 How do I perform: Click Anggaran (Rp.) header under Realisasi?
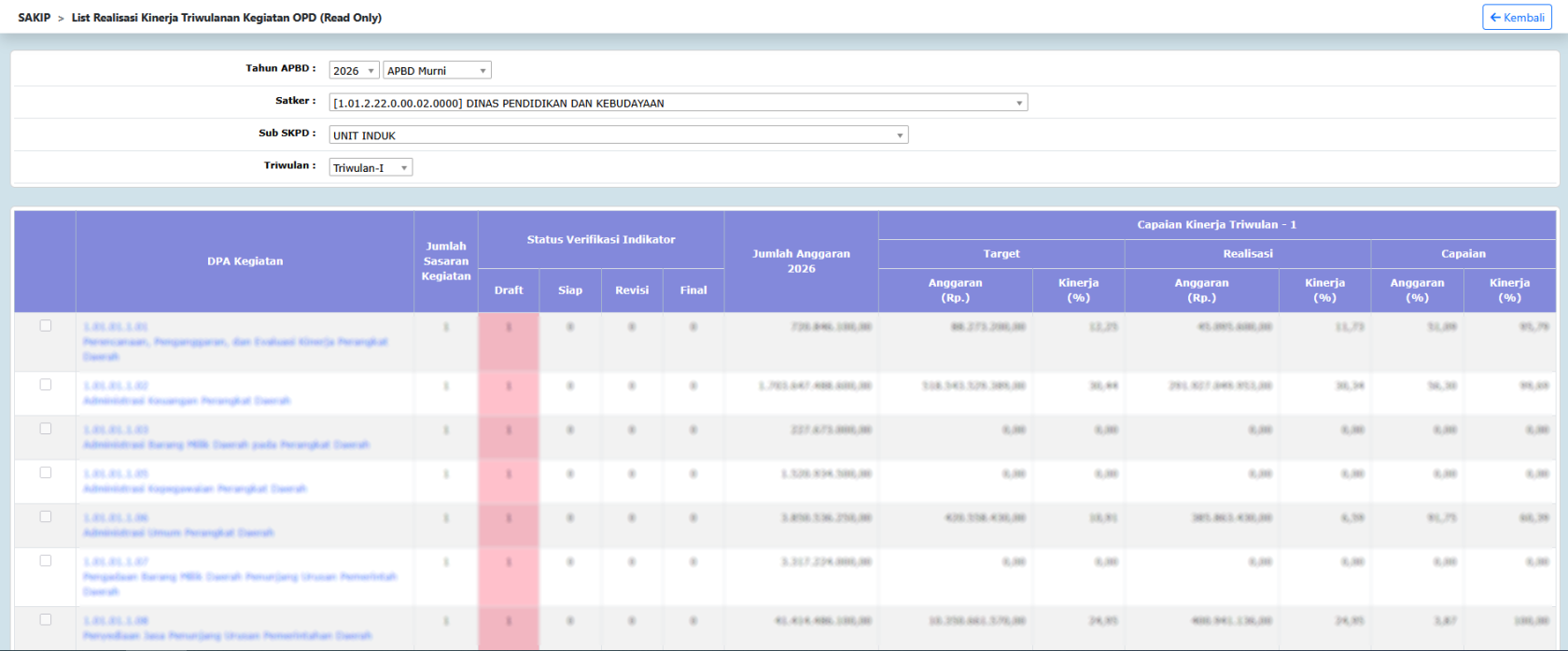[1202, 290]
